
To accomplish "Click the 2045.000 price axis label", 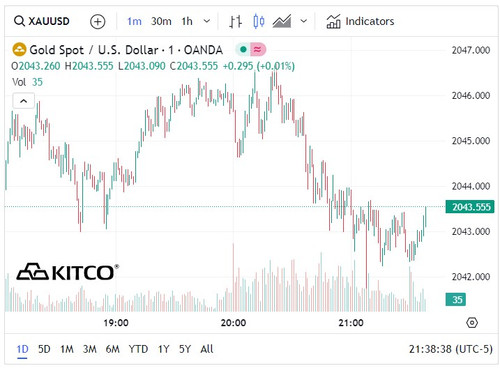I will click(x=471, y=141).
